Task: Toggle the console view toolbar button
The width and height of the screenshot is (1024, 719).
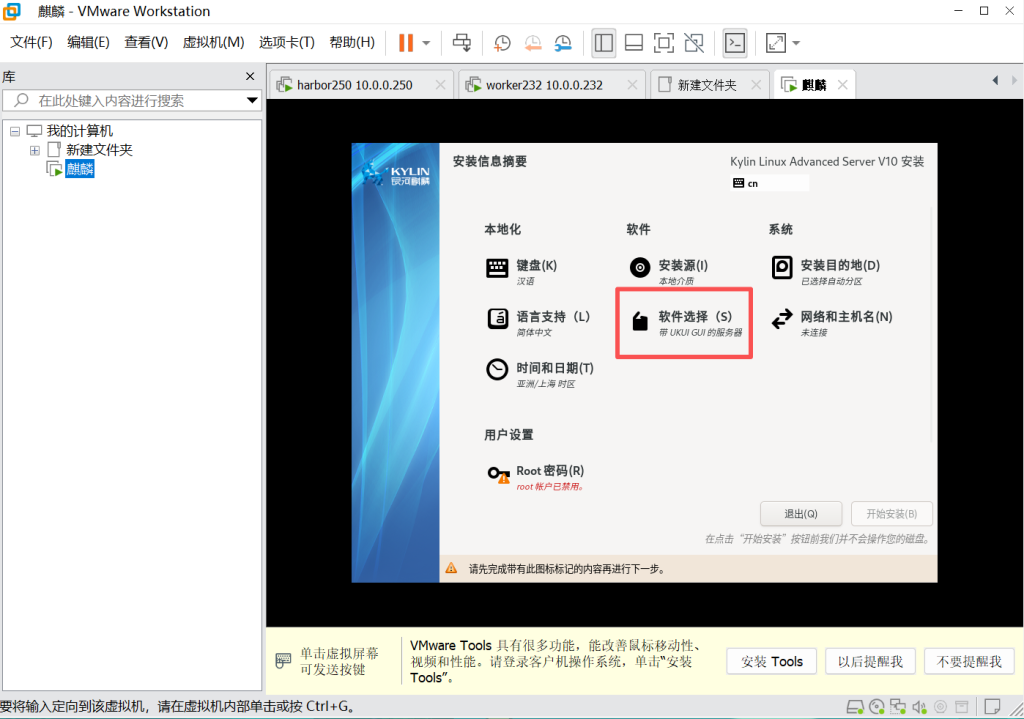Action: point(735,43)
